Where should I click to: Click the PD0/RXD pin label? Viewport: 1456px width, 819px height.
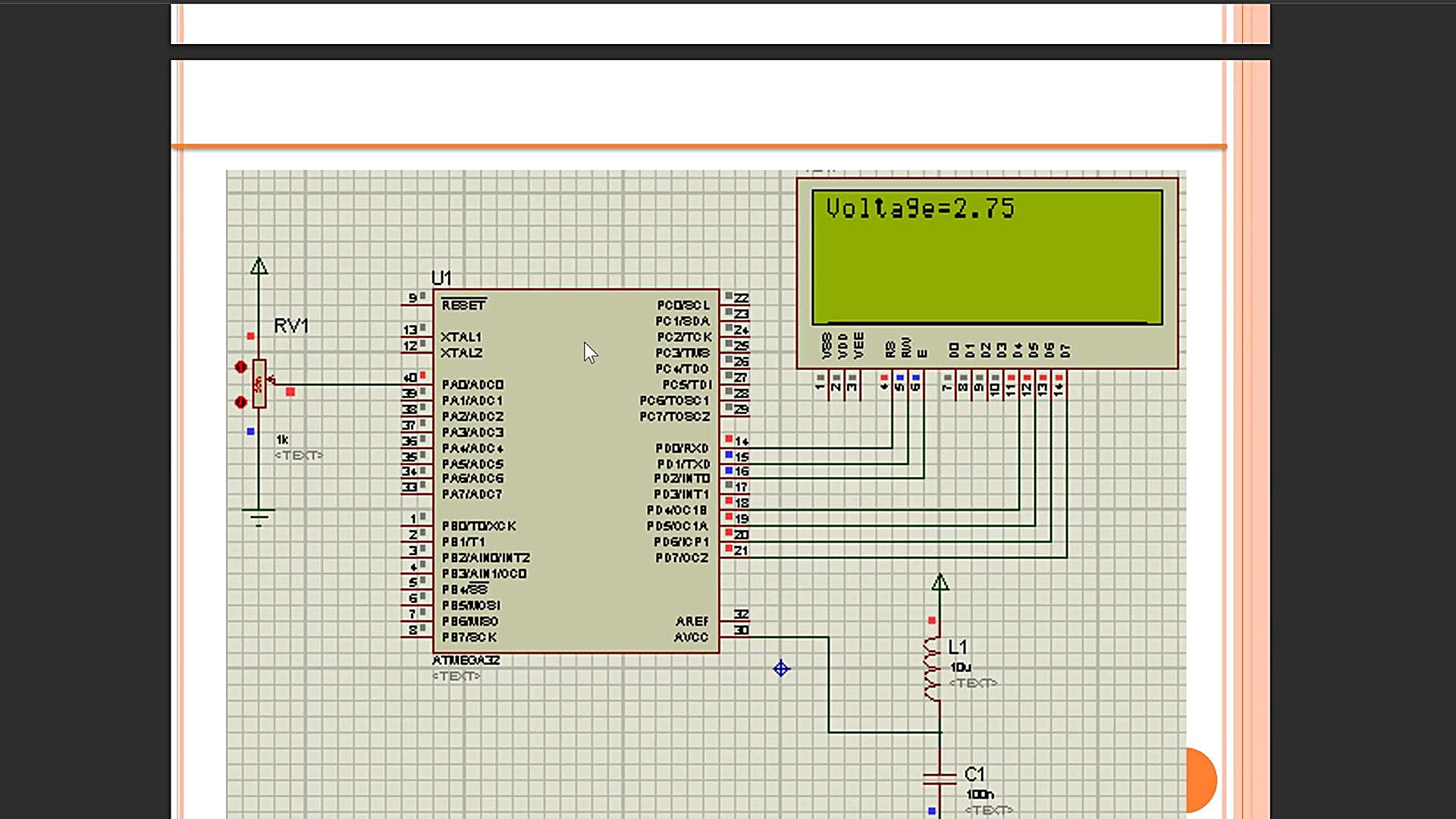[682, 448]
